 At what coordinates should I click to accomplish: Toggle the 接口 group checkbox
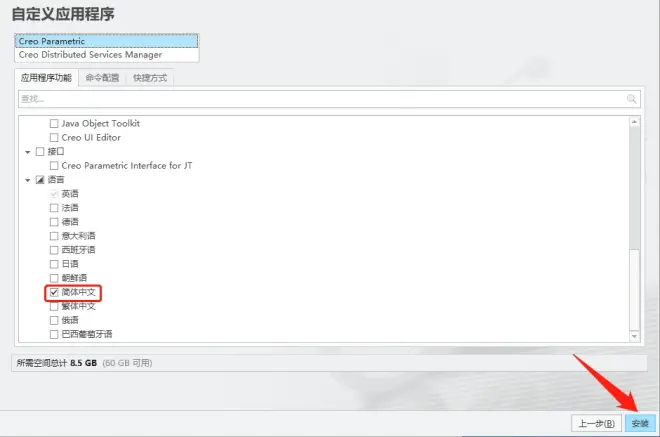[x=40, y=152]
